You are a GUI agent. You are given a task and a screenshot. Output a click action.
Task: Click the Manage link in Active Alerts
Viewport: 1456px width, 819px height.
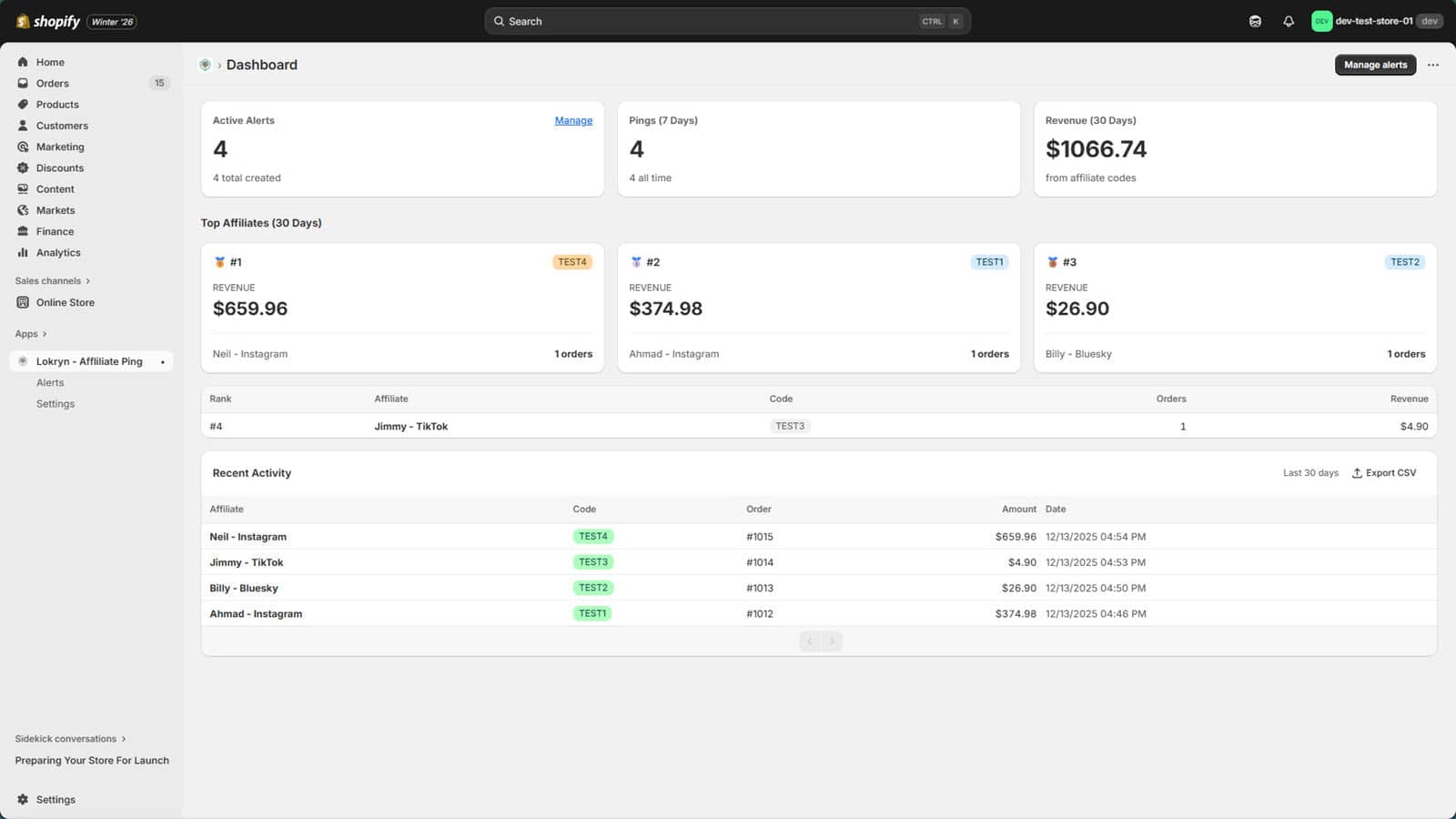click(x=573, y=120)
